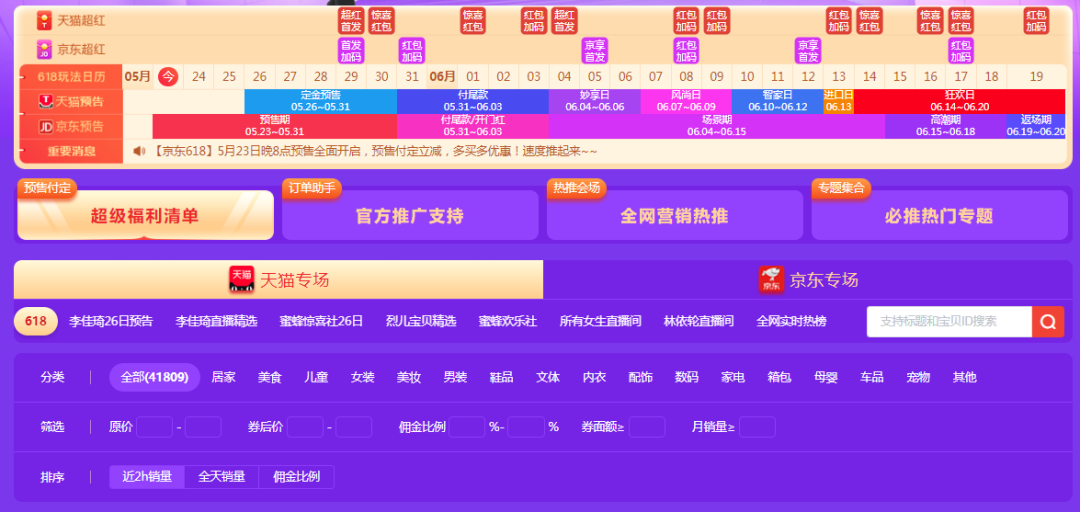Switch to the 京东专场 tab
Screen dimensions: 1080x512
(808, 280)
